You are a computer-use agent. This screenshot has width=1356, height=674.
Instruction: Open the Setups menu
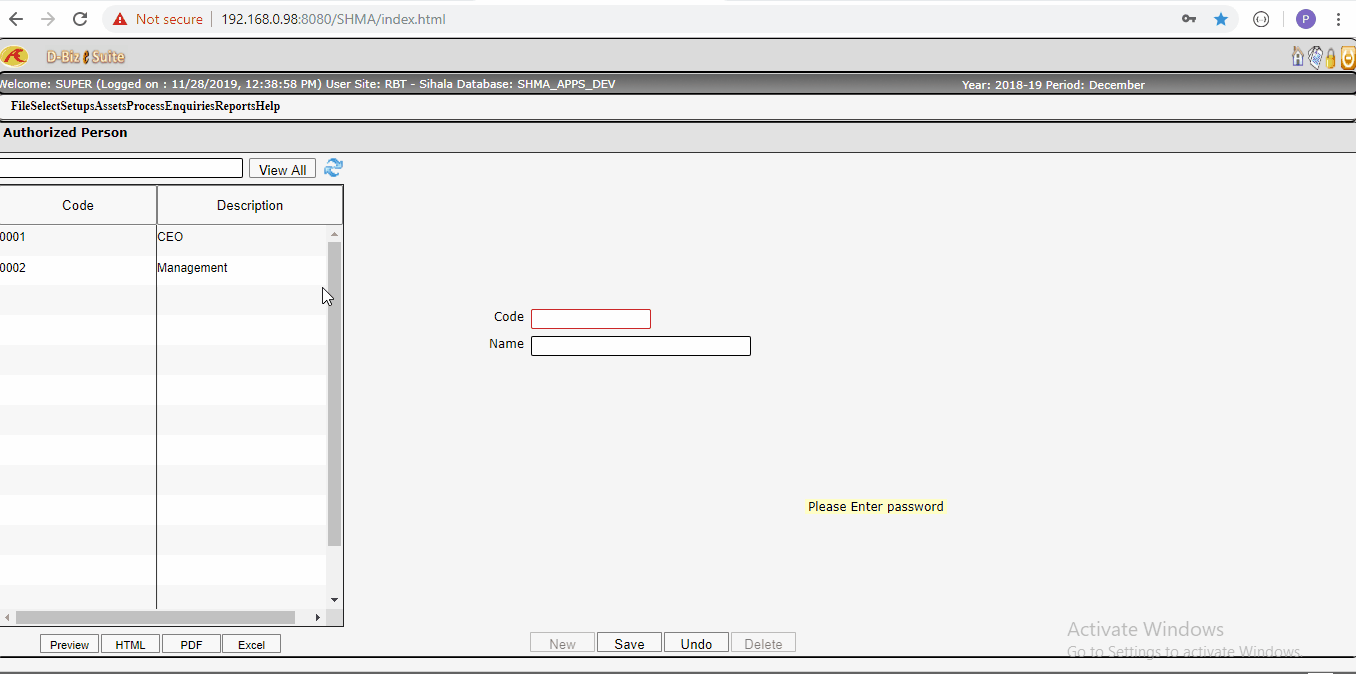point(78,105)
